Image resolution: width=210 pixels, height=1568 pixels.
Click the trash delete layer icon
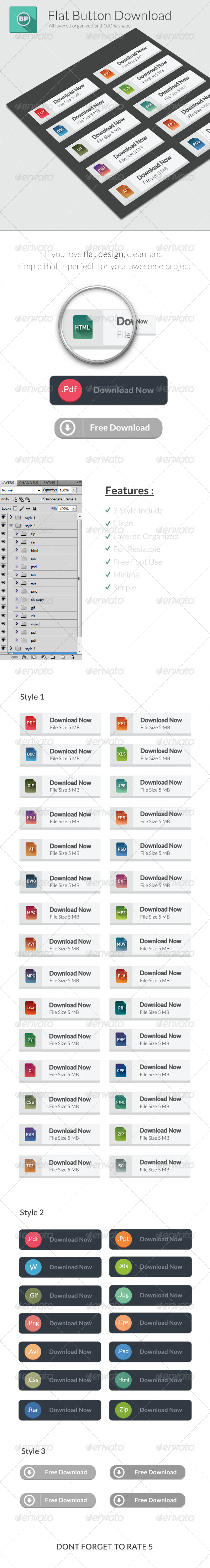point(73,657)
